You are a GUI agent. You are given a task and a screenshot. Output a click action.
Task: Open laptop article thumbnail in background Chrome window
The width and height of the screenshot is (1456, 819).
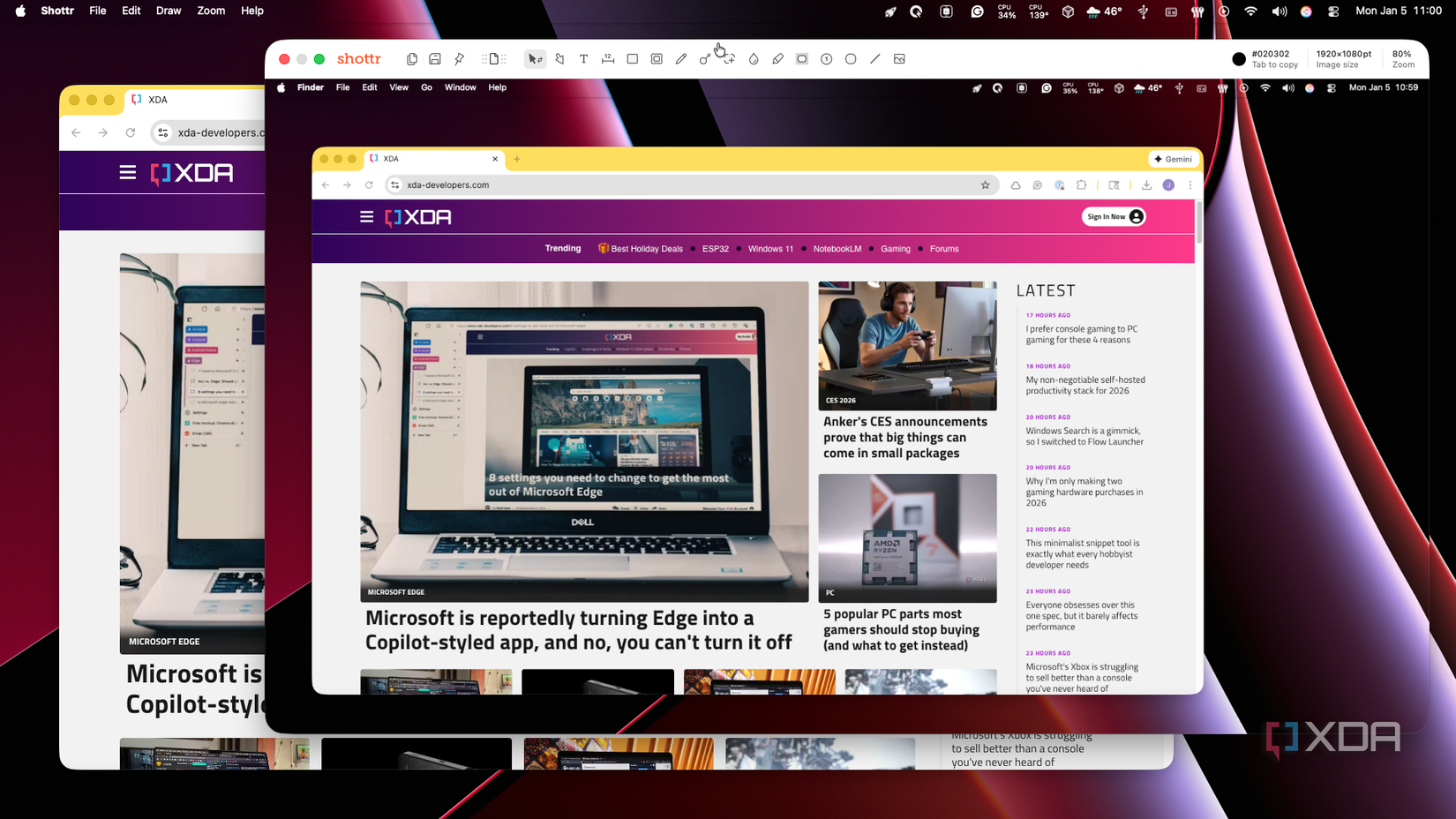(x=192, y=453)
